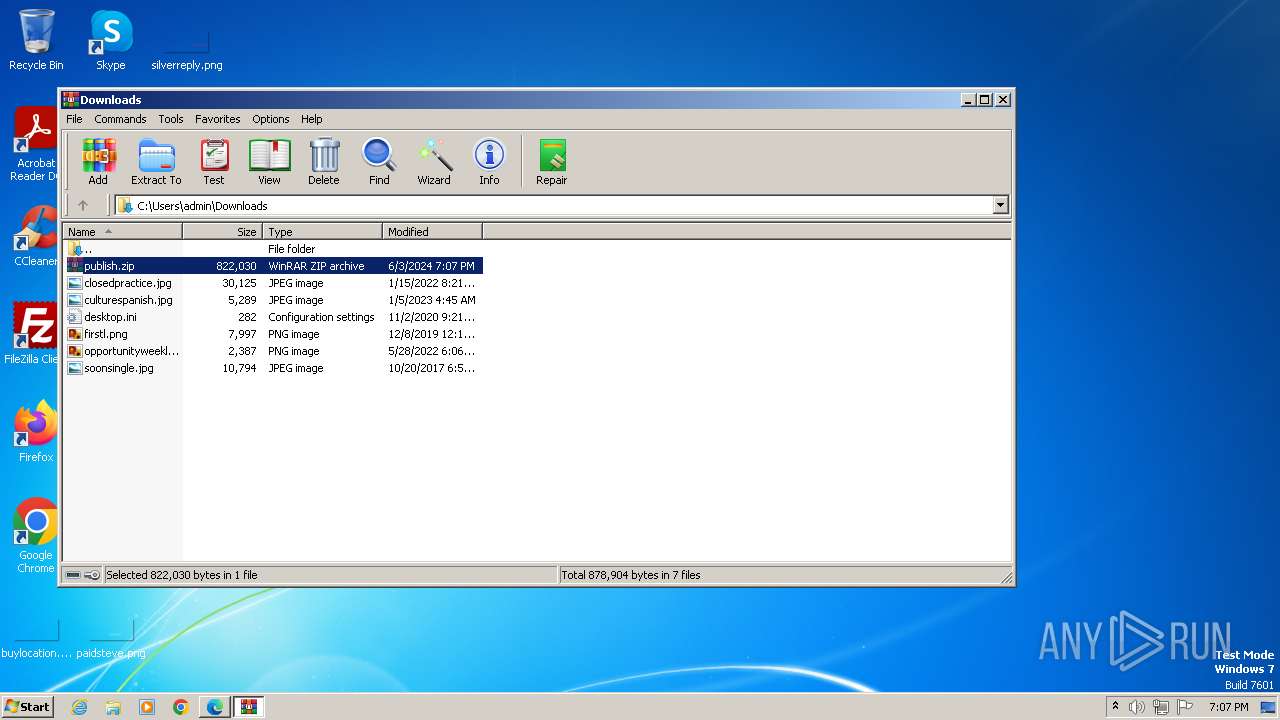
Task: Go up one folder level arrow
Action: [x=83, y=206]
